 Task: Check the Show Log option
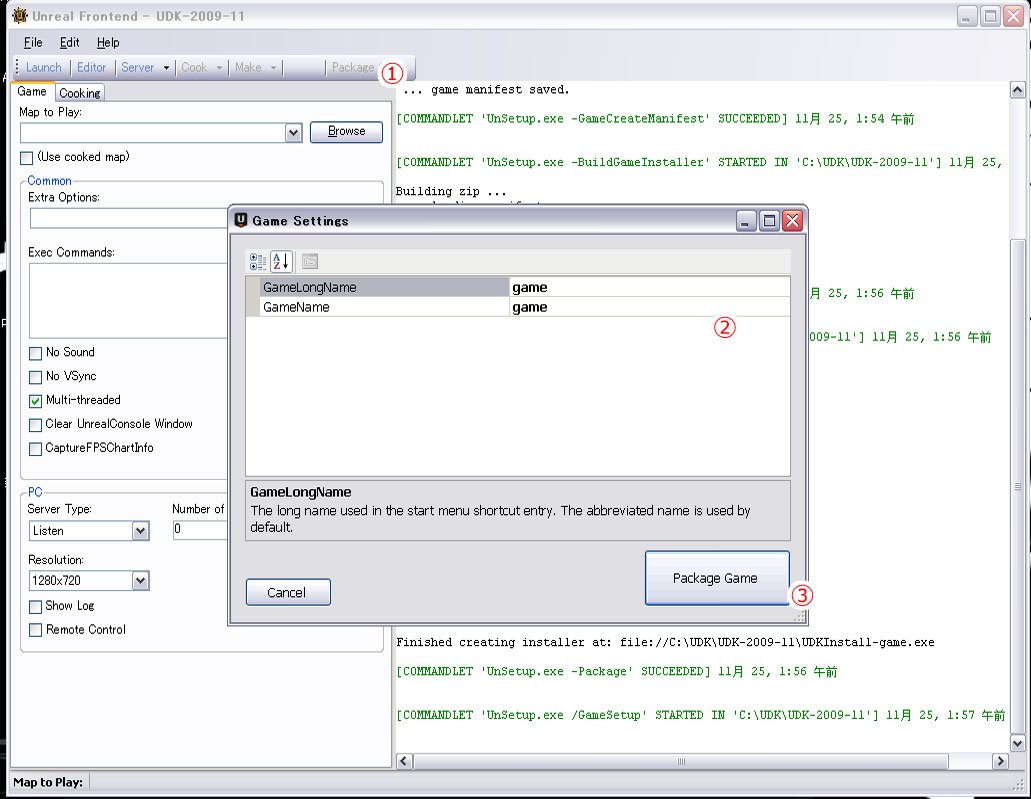click(36, 606)
